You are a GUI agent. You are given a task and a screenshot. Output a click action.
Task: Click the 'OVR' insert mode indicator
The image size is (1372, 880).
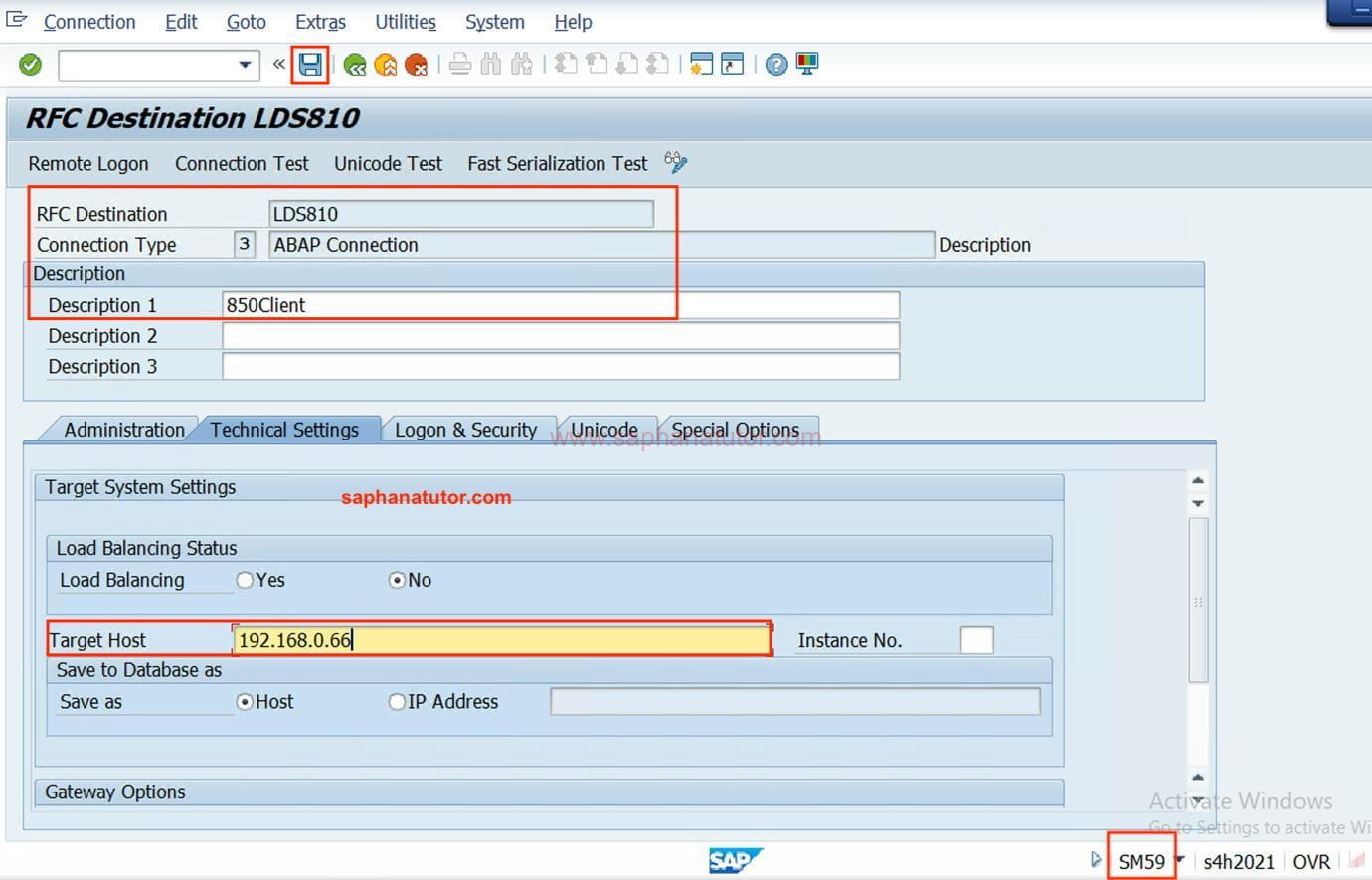tap(1311, 862)
